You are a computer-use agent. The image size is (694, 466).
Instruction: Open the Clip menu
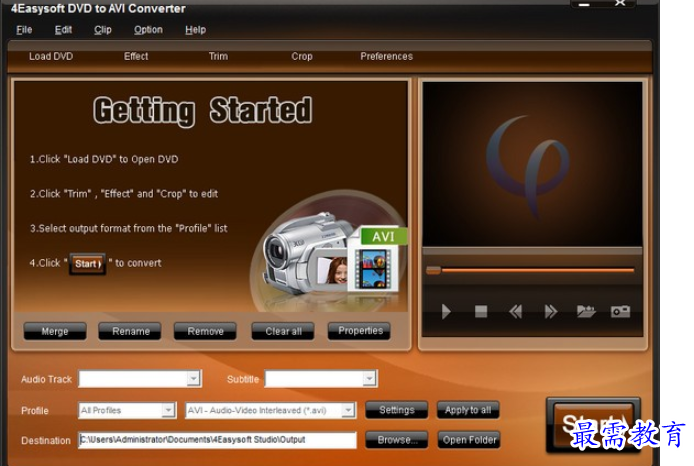[103, 30]
